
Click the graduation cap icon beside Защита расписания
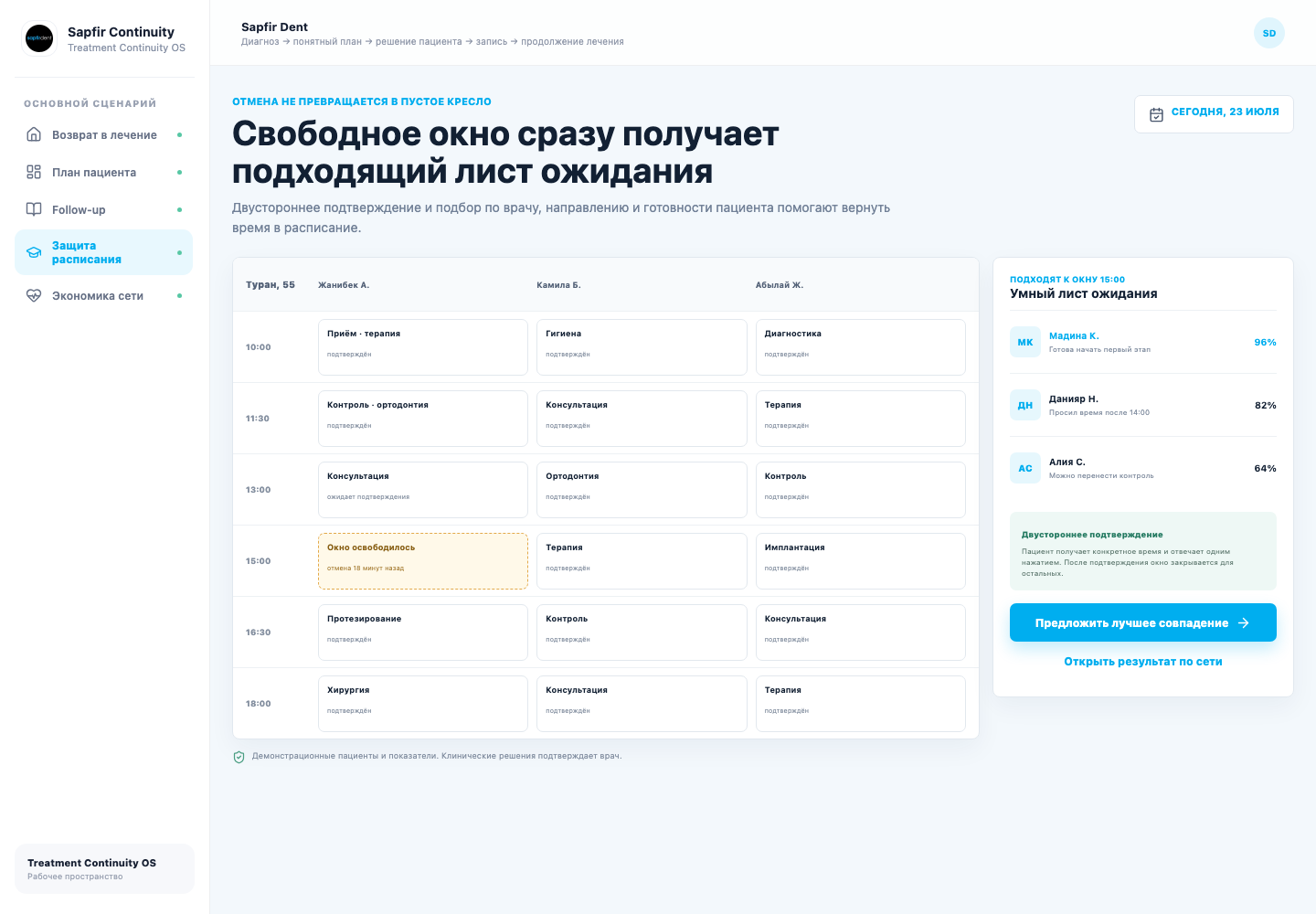[x=34, y=252]
